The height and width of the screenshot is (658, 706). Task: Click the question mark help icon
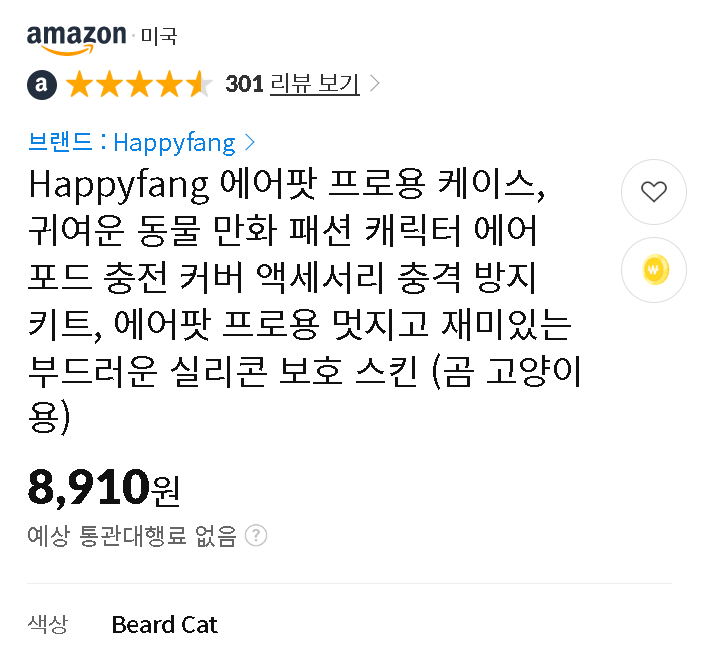pos(256,535)
